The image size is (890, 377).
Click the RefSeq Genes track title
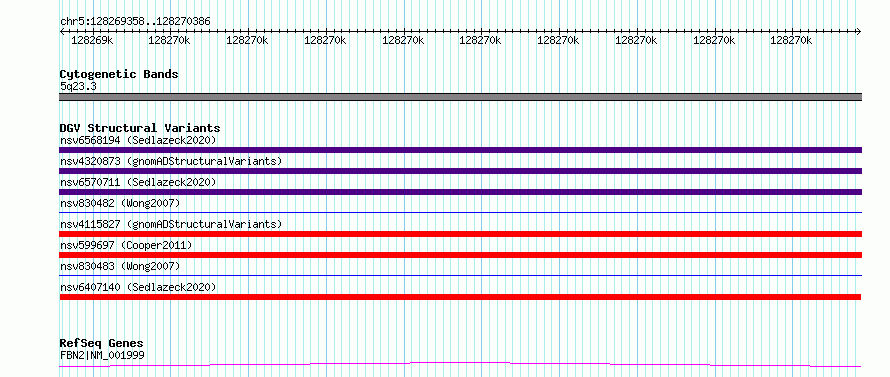coord(102,344)
